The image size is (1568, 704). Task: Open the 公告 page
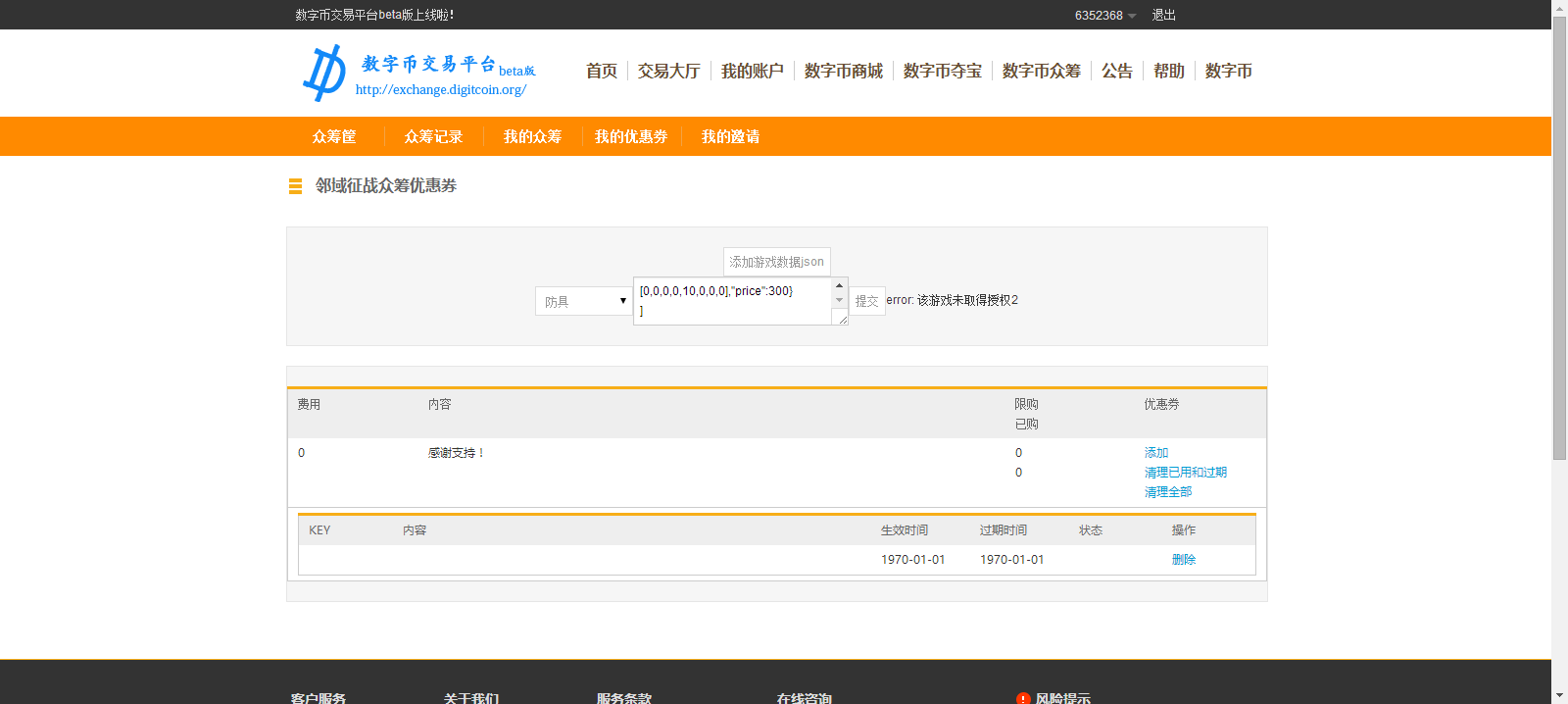click(x=1117, y=71)
